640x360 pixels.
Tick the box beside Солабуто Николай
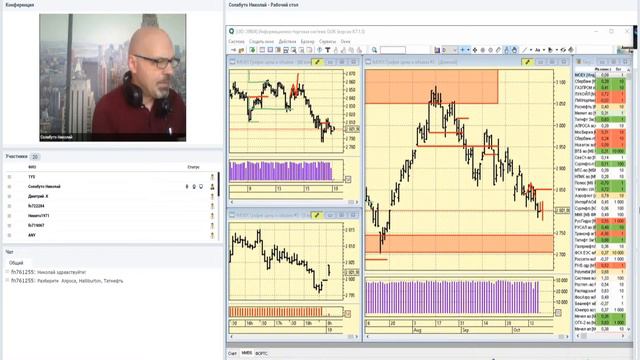pyautogui.click(x=9, y=187)
